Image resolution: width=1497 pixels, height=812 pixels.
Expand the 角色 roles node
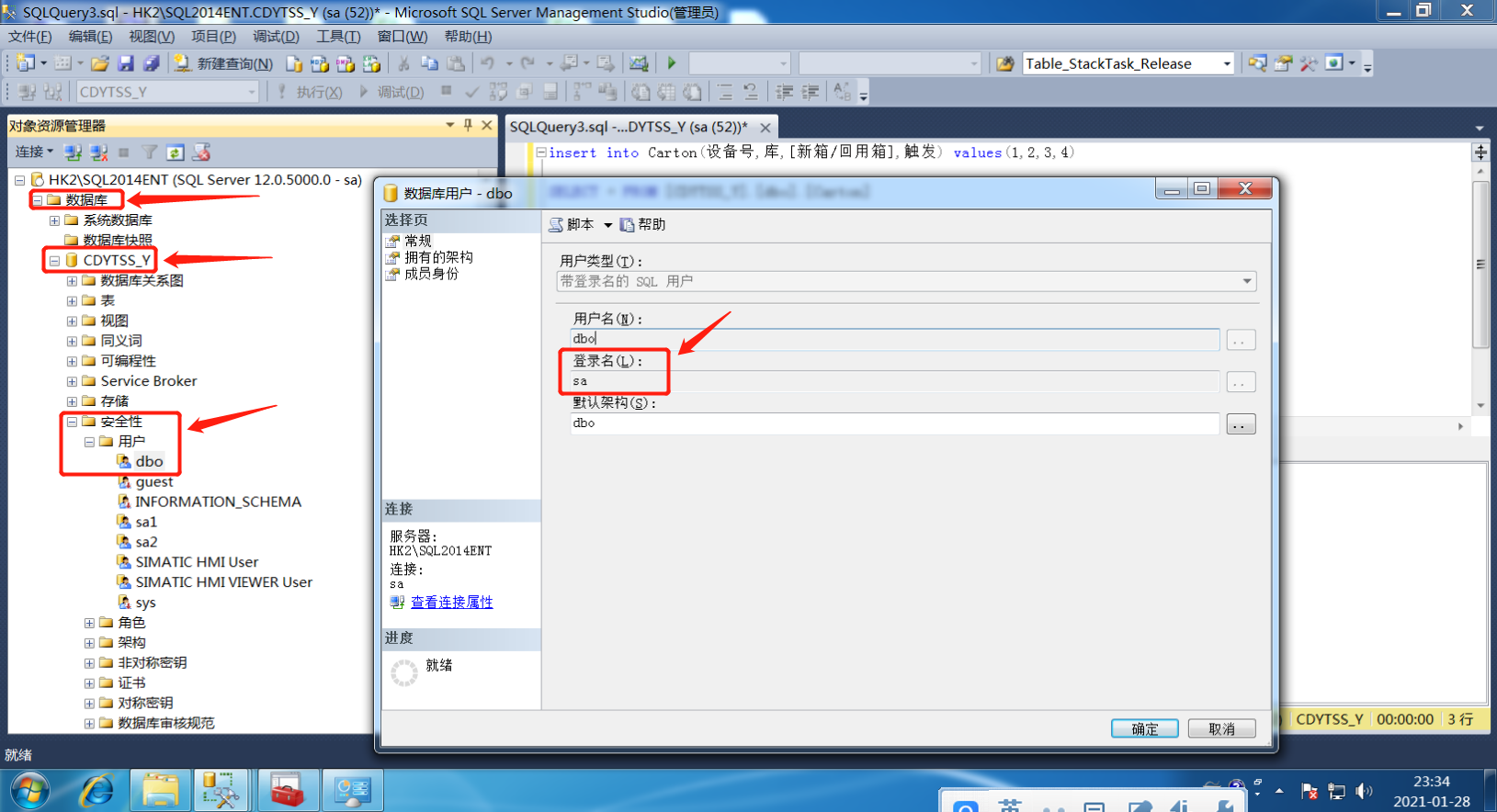tap(89, 623)
